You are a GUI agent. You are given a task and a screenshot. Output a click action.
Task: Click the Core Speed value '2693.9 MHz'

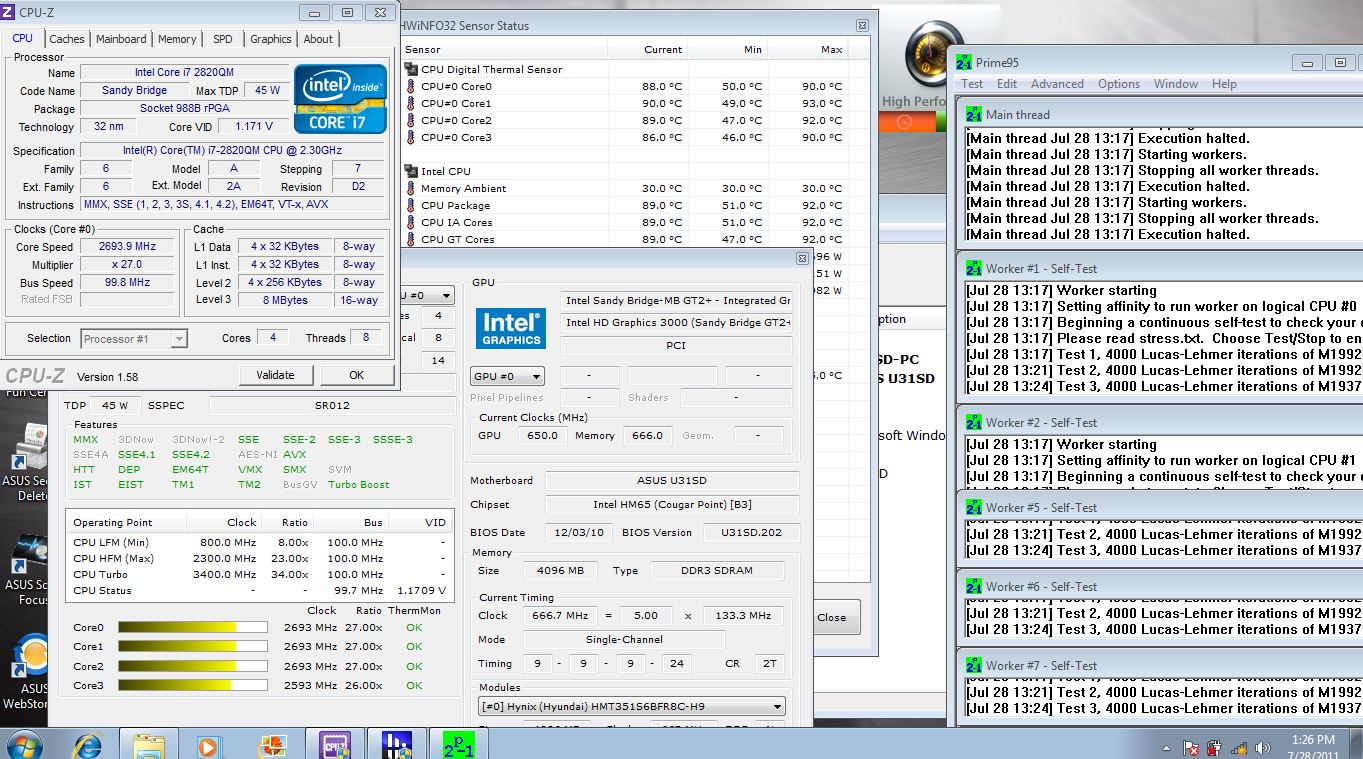click(x=128, y=247)
